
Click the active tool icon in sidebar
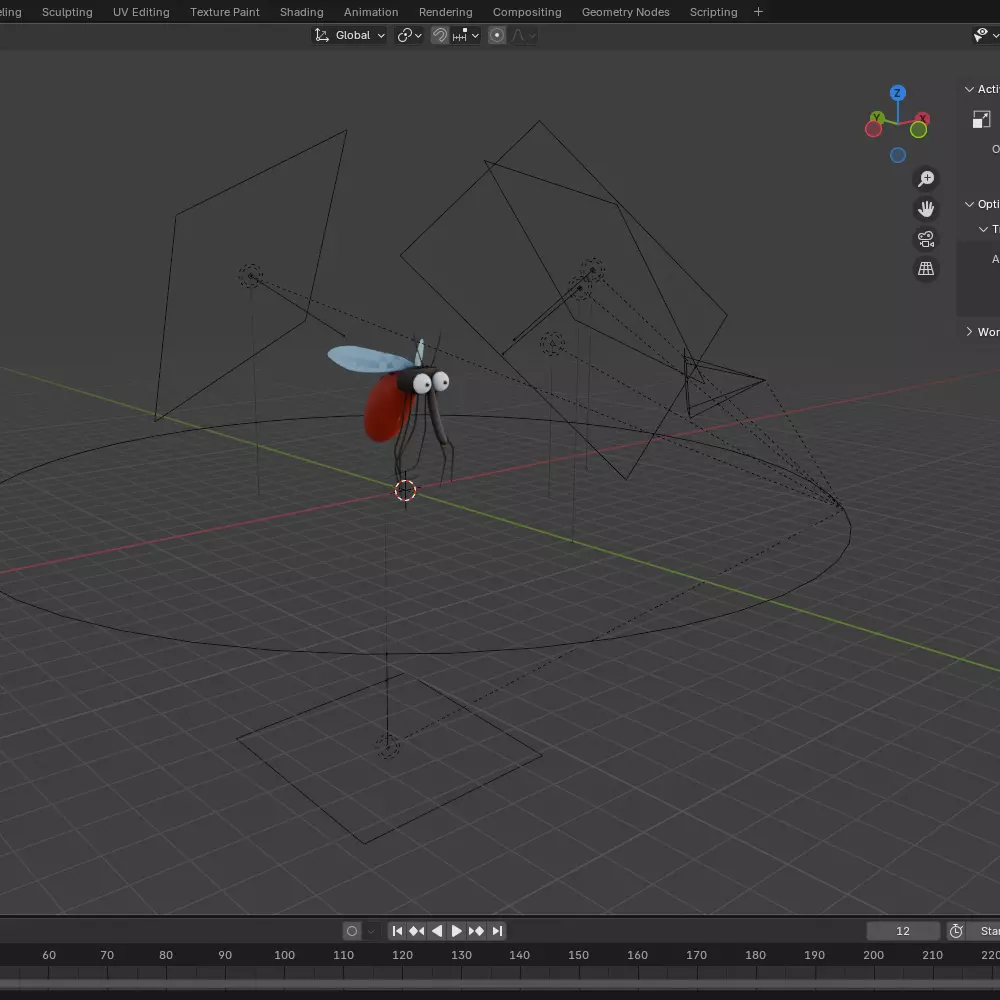click(982, 119)
